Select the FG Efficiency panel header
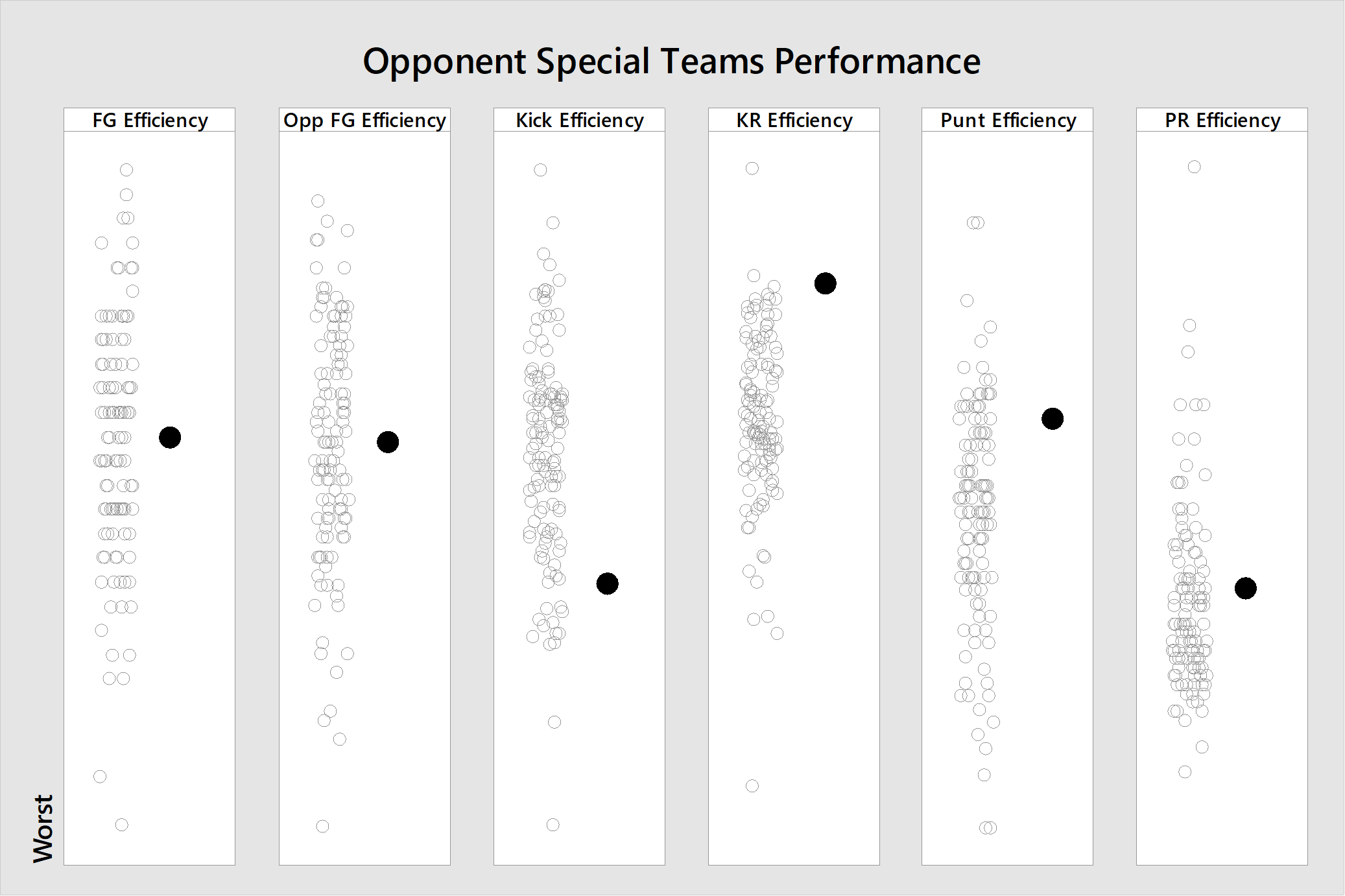This screenshot has width=1345, height=896. click(150, 120)
